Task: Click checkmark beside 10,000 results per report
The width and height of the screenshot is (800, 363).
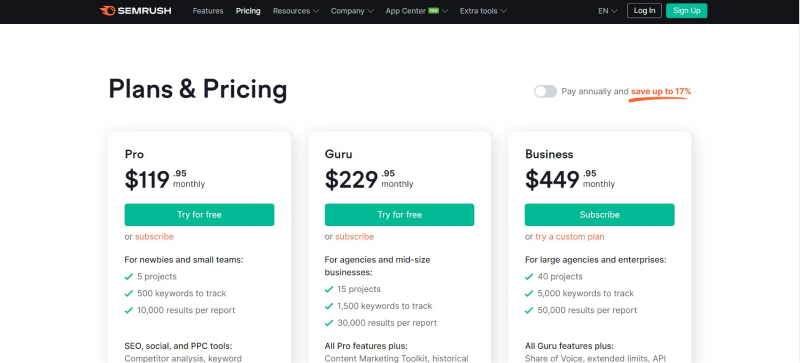Action: coord(129,310)
